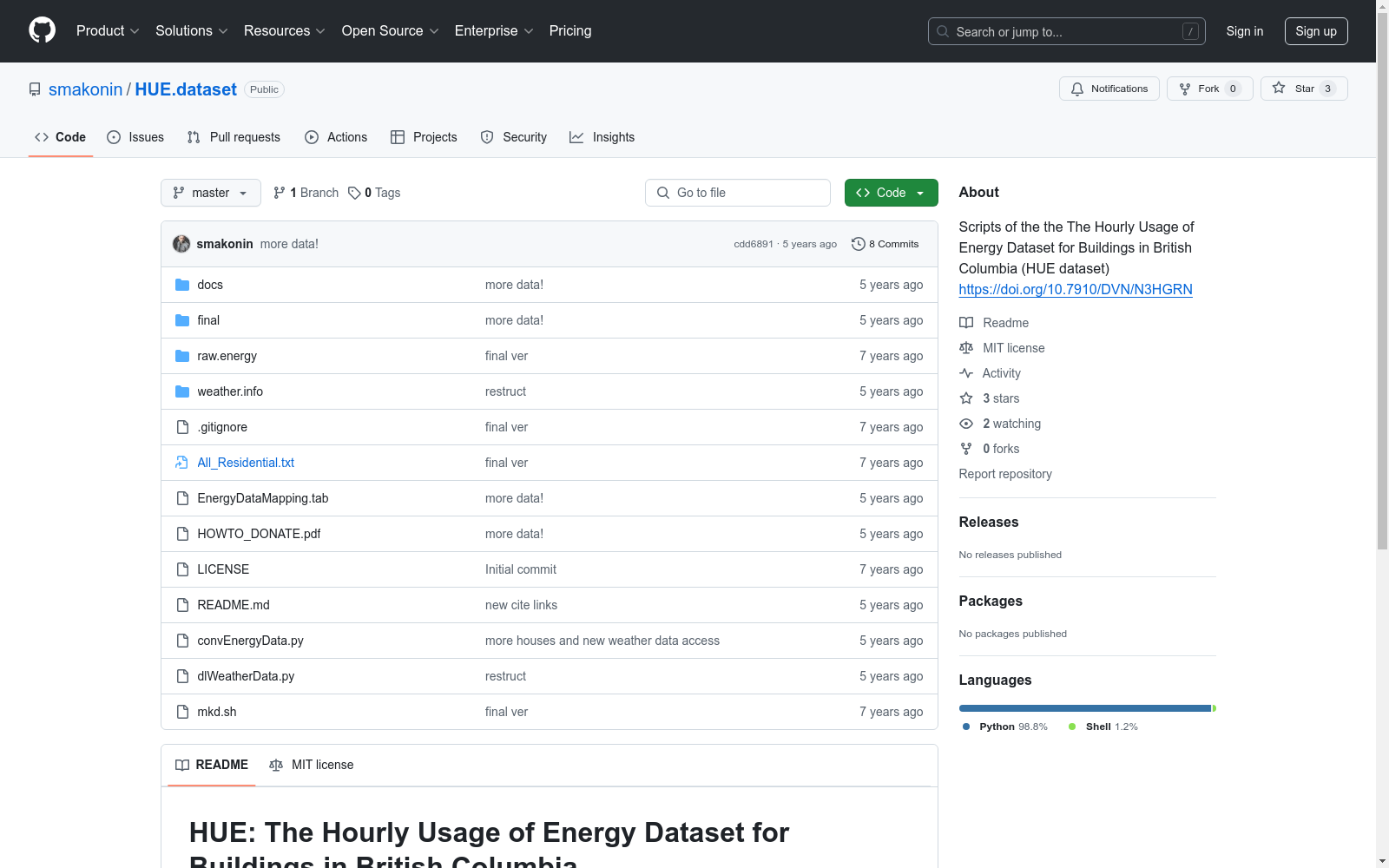
Task: Click the activity pulse icon in About
Action: click(x=966, y=373)
